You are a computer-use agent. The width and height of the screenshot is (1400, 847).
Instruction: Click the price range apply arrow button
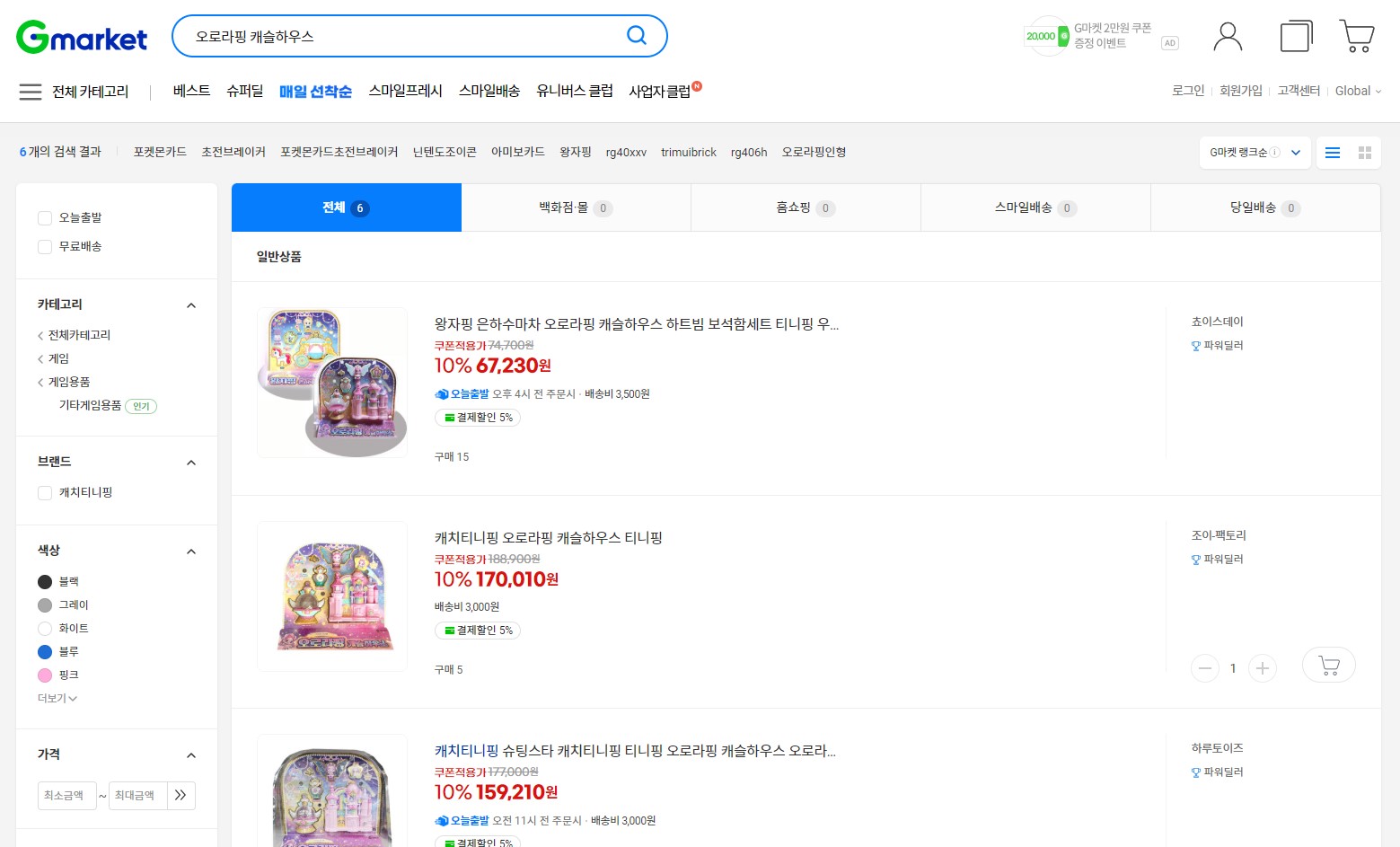(x=181, y=795)
